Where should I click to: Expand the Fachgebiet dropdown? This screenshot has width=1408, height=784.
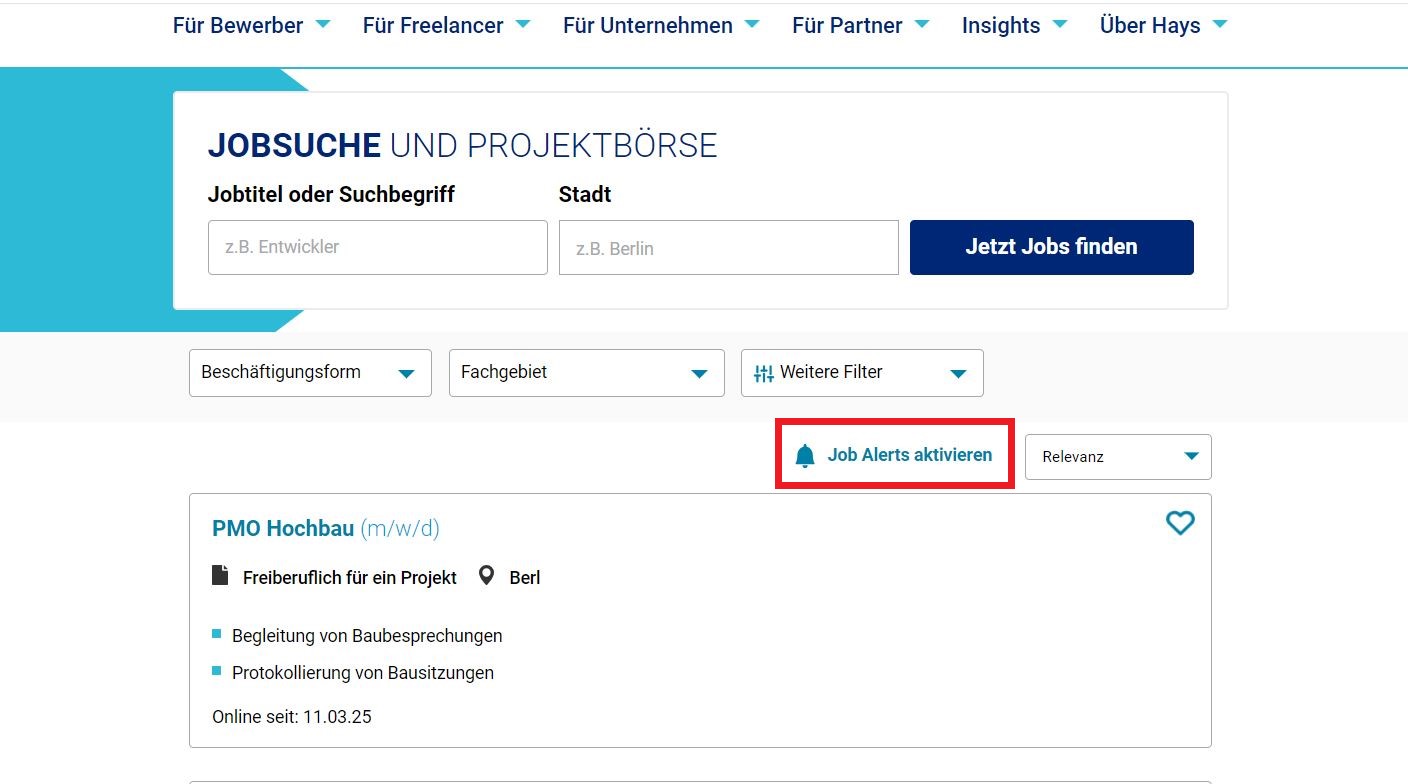pyautogui.click(x=587, y=373)
